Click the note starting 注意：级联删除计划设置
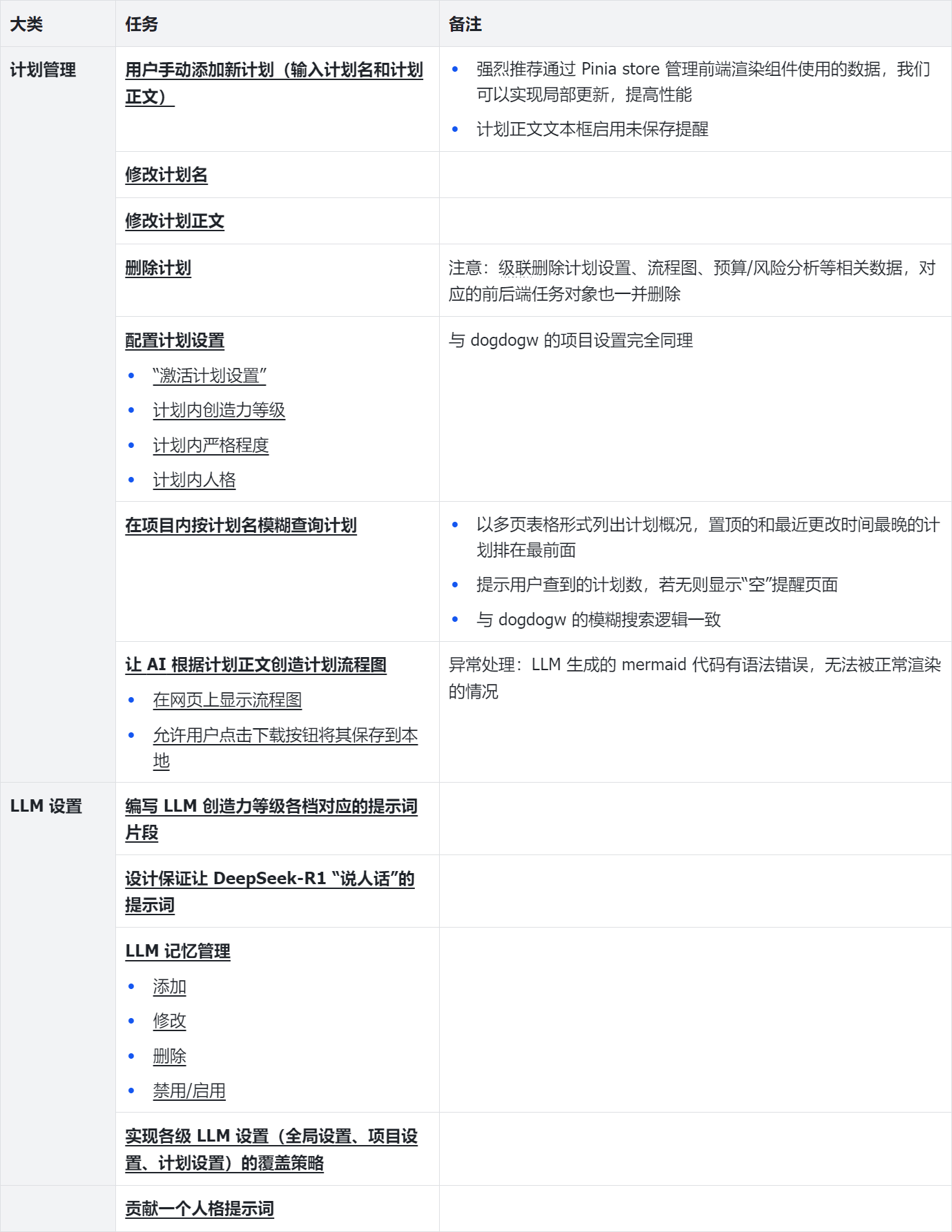 tap(692, 281)
